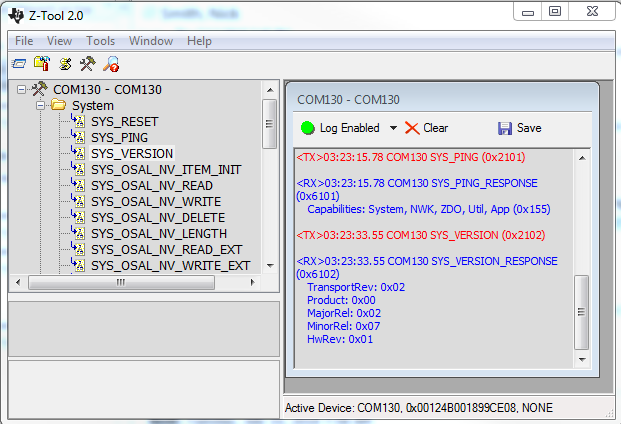Click the HwRev: 0x01 log line
621x424 pixels.
coord(340,339)
